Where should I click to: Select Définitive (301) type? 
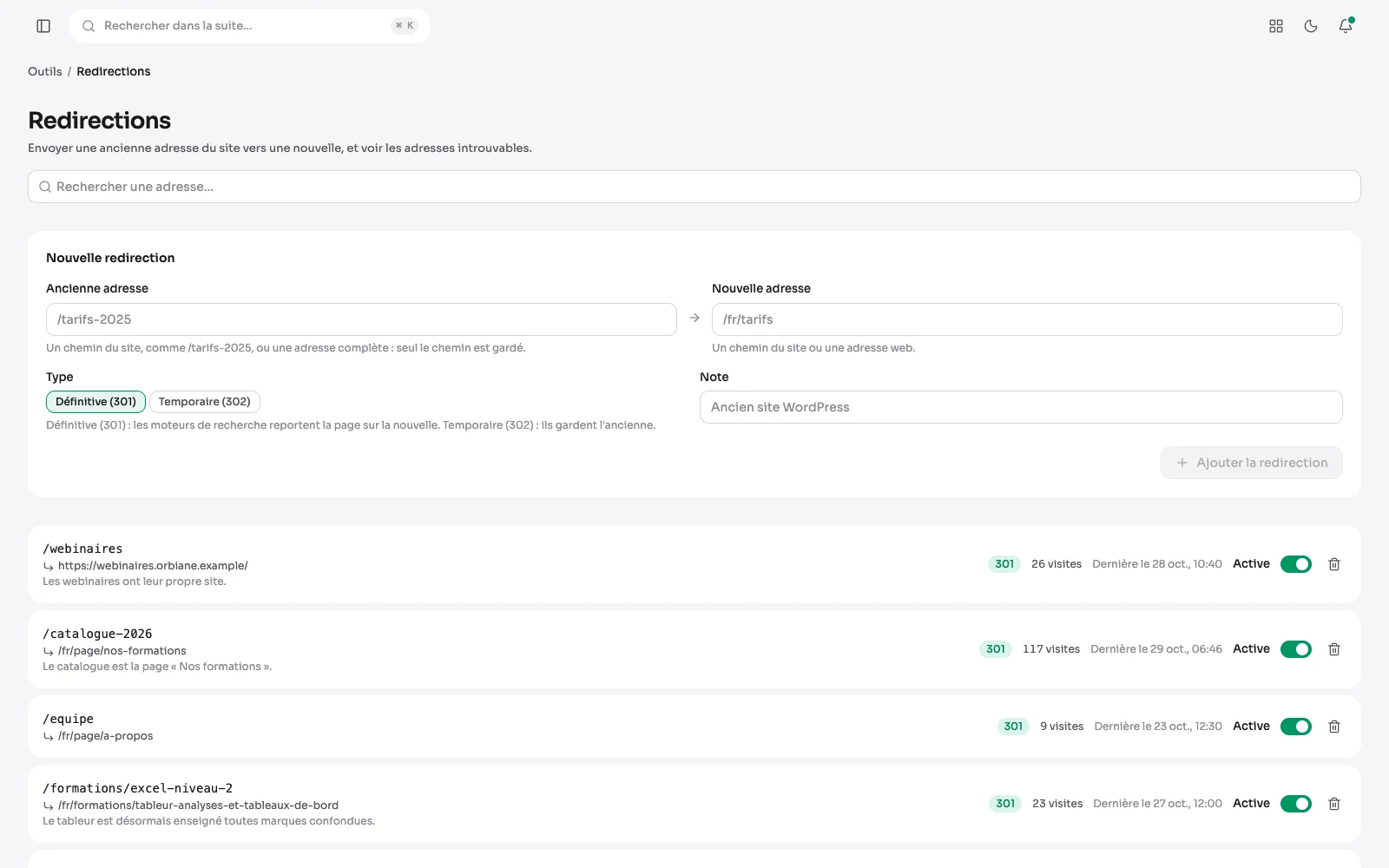pos(95,402)
